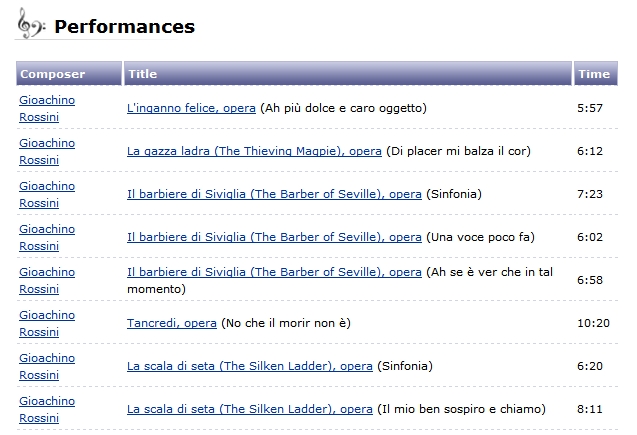Click Gioachino Rossini link in the Tancredi row
The image size is (637, 435).
47,324
